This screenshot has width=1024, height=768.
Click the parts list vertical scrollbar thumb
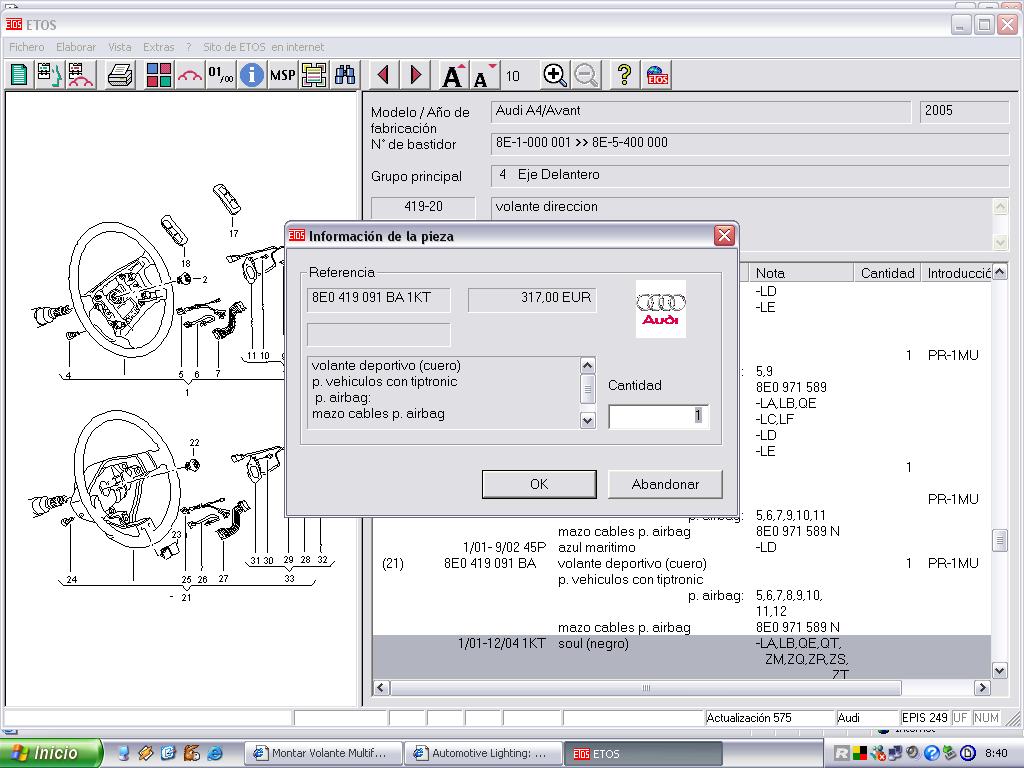999,541
